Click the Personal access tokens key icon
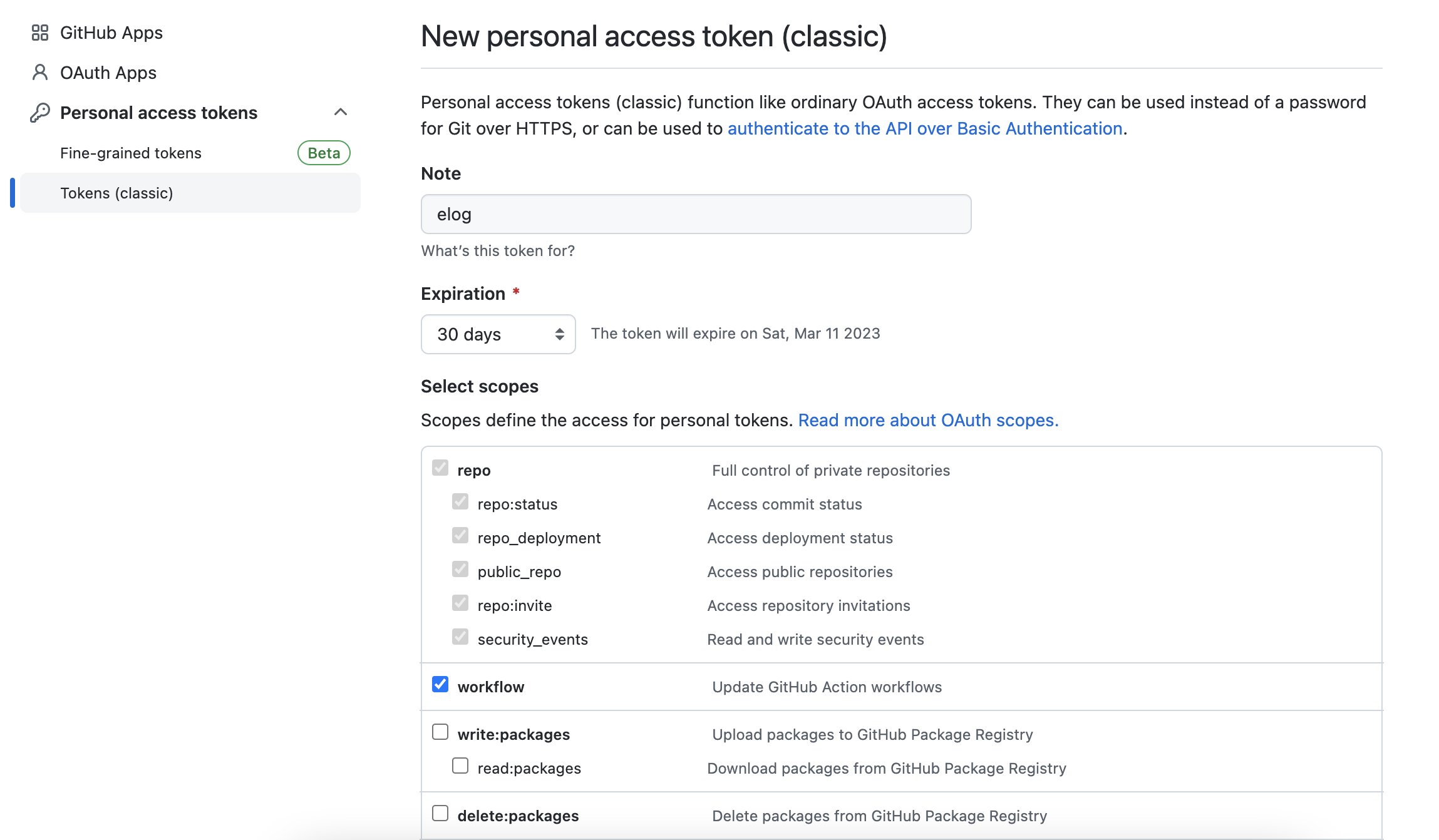Viewport: 1439px width, 840px height. (x=40, y=113)
